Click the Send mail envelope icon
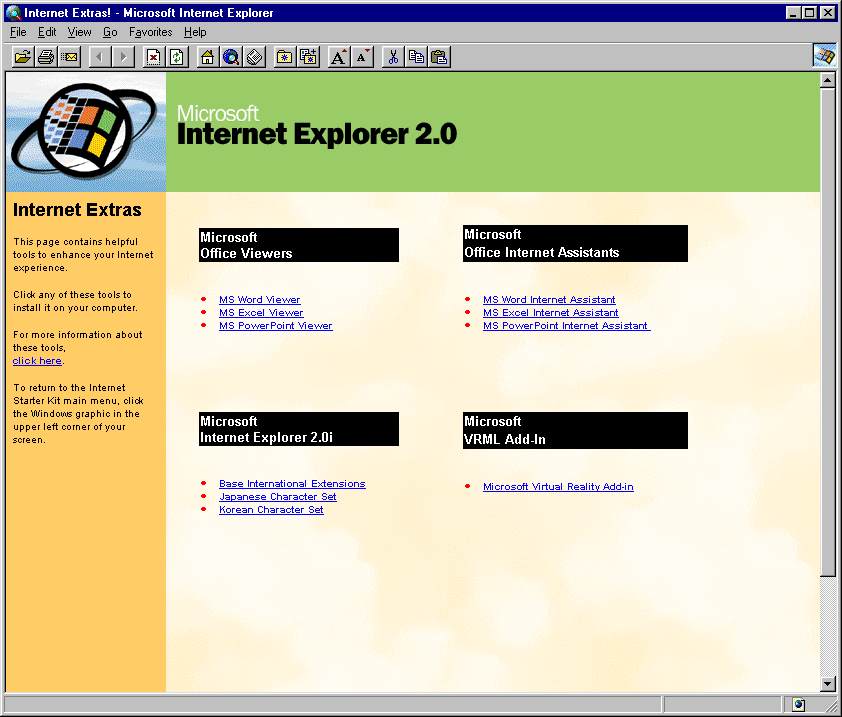The width and height of the screenshot is (842, 717). (x=69, y=56)
